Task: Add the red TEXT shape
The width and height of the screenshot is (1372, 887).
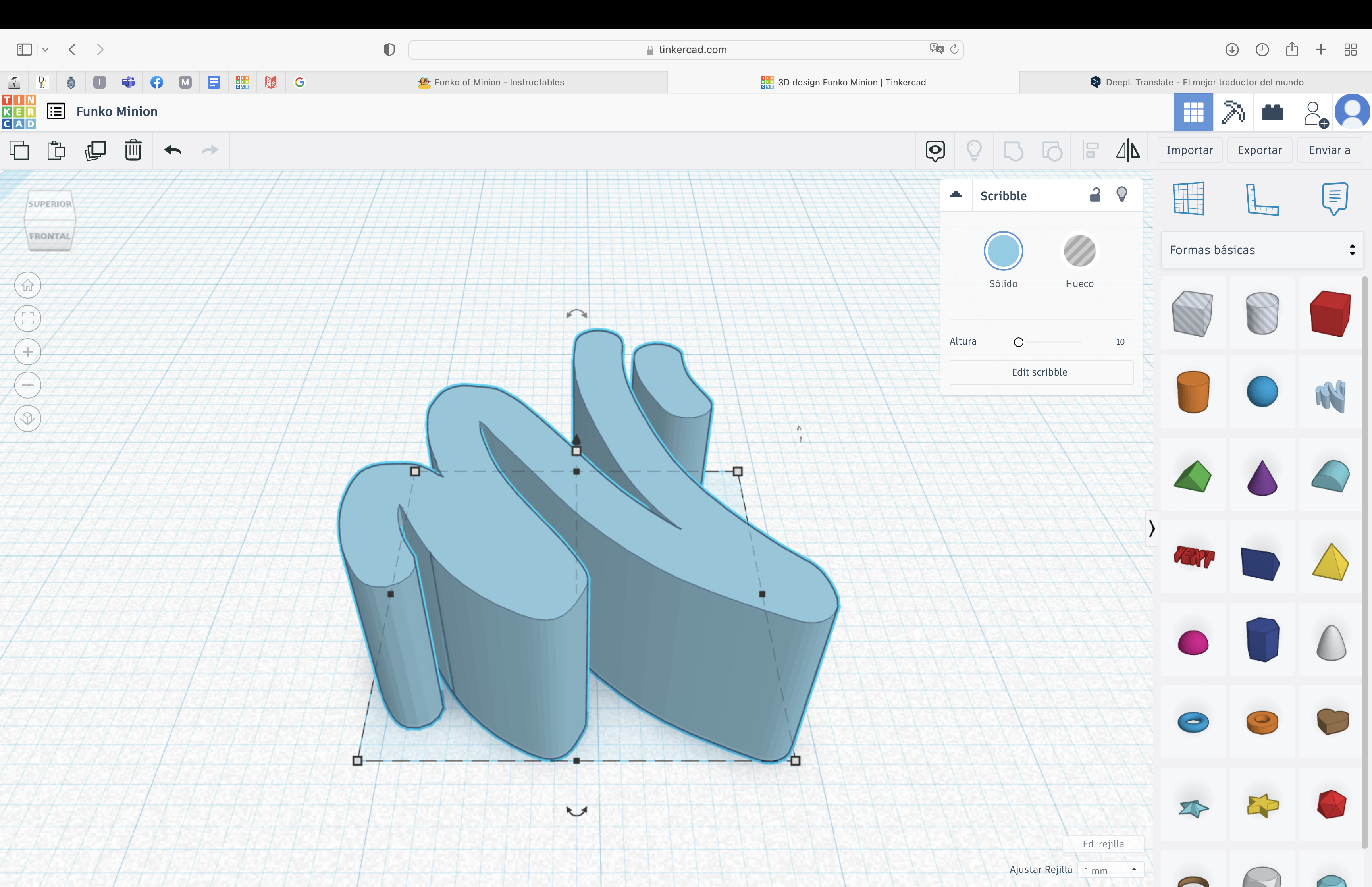Action: point(1193,556)
